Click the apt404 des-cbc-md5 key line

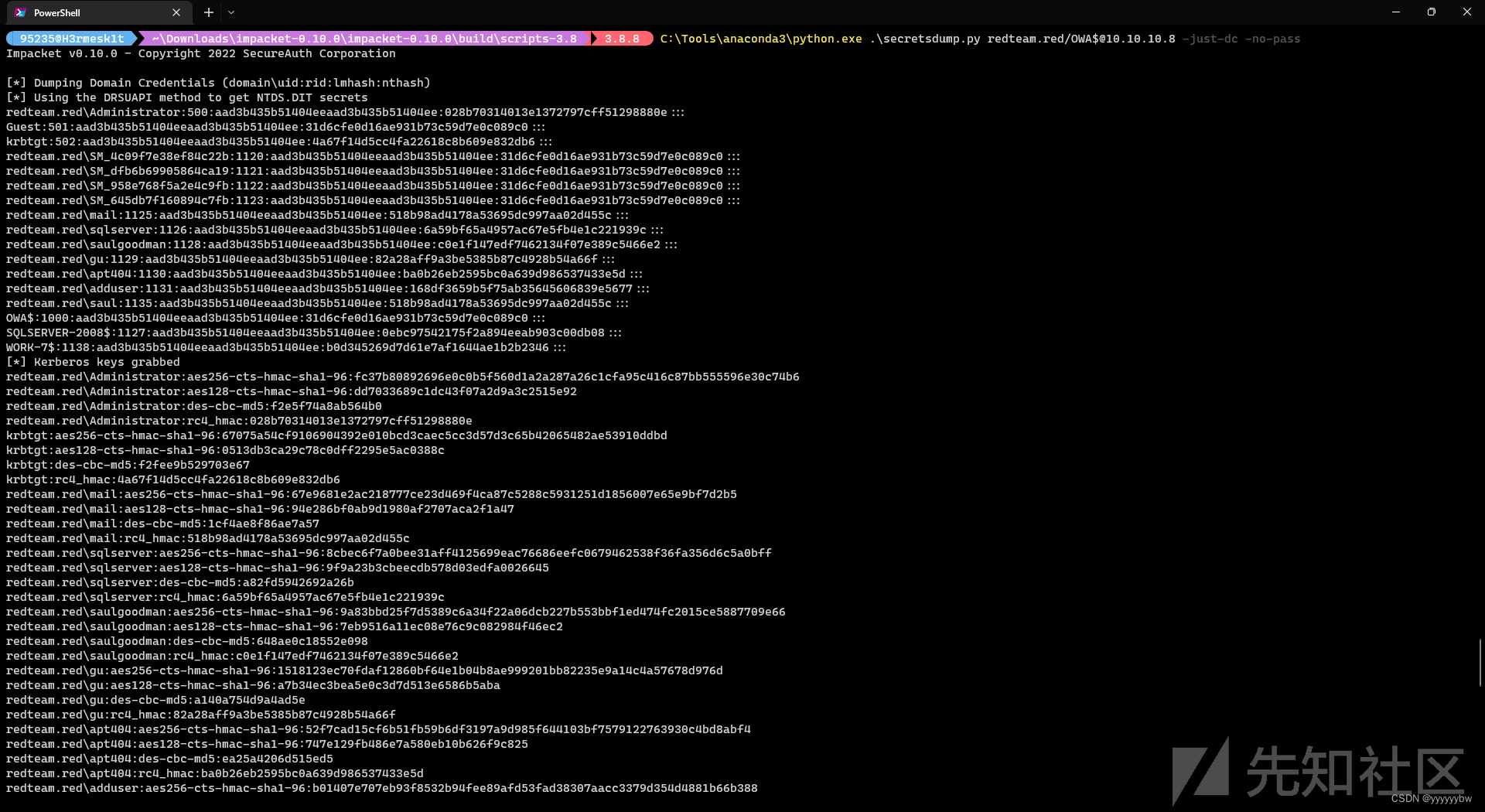[x=169, y=759]
